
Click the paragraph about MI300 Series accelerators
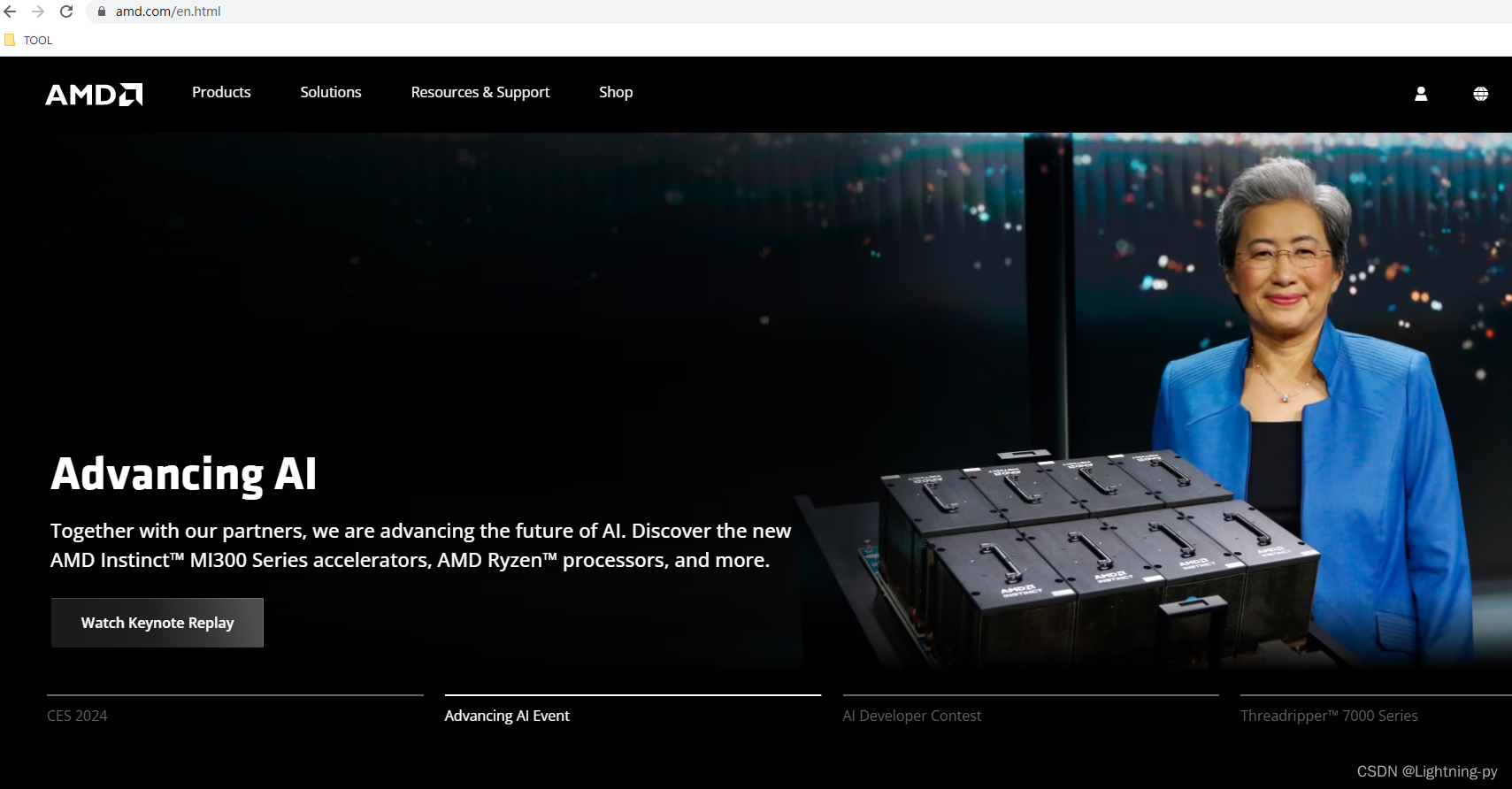[x=421, y=545]
